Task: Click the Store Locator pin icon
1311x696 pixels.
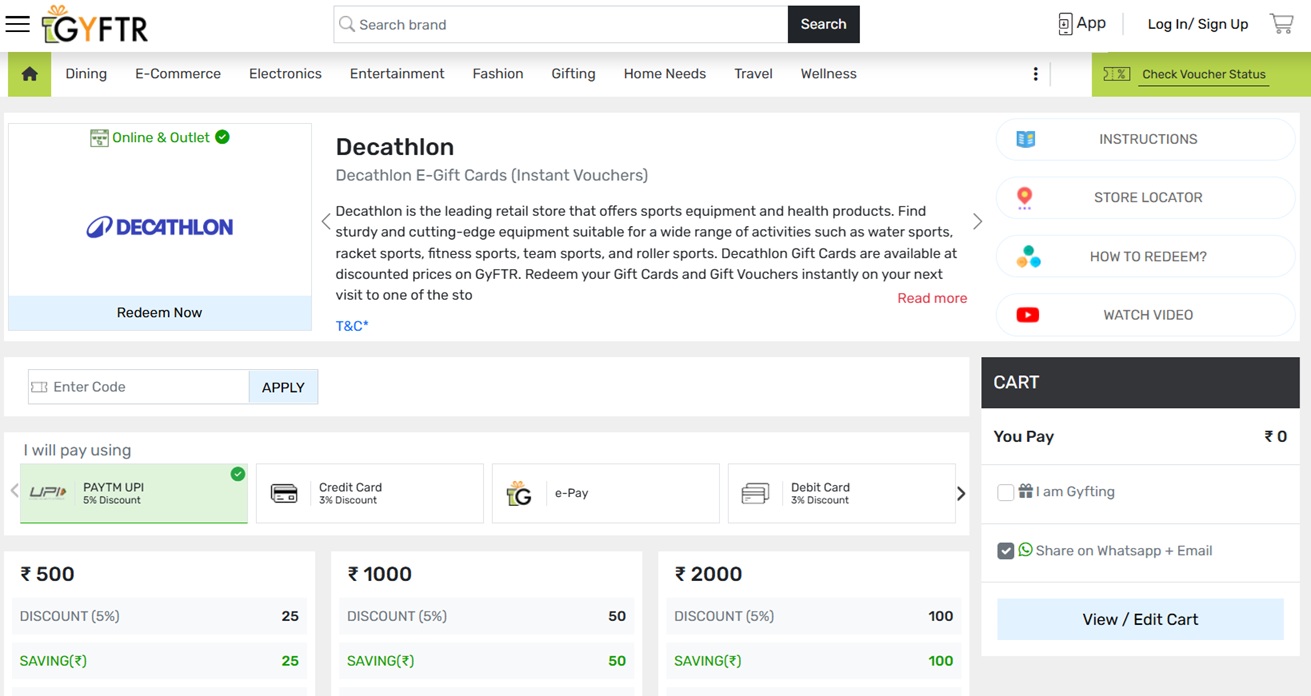Action: (x=1024, y=198)
